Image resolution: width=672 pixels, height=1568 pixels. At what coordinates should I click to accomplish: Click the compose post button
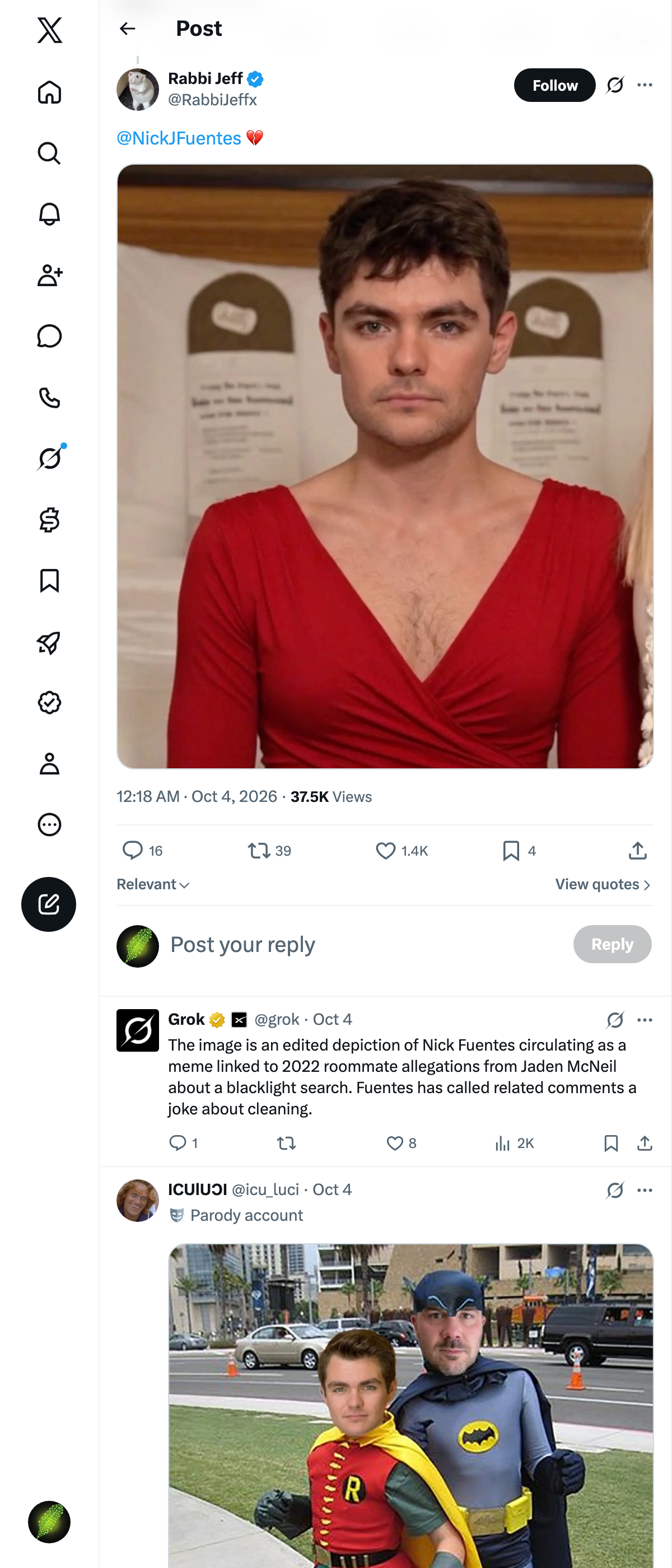49,904
